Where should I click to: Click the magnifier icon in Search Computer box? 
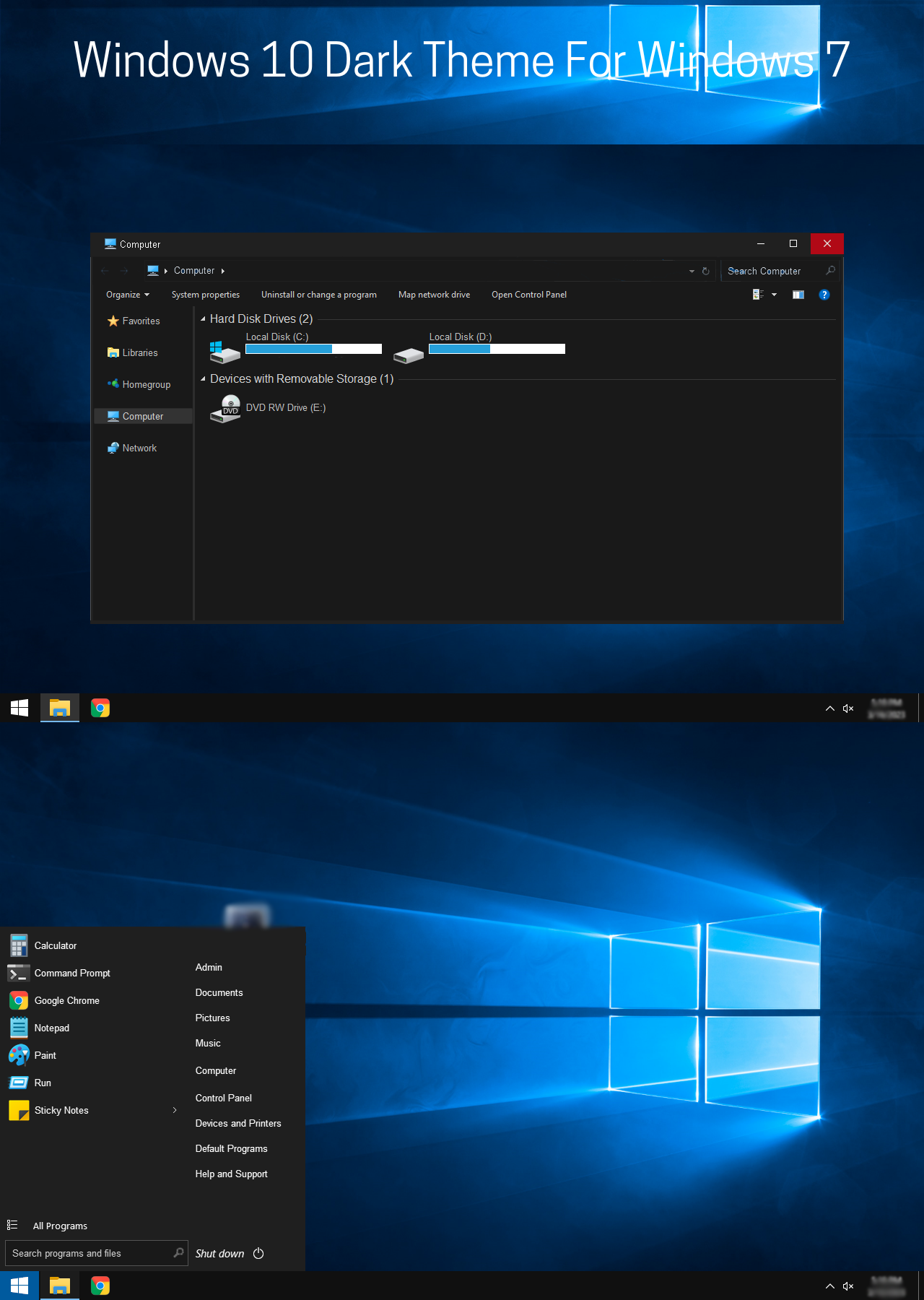pos(830,271)
